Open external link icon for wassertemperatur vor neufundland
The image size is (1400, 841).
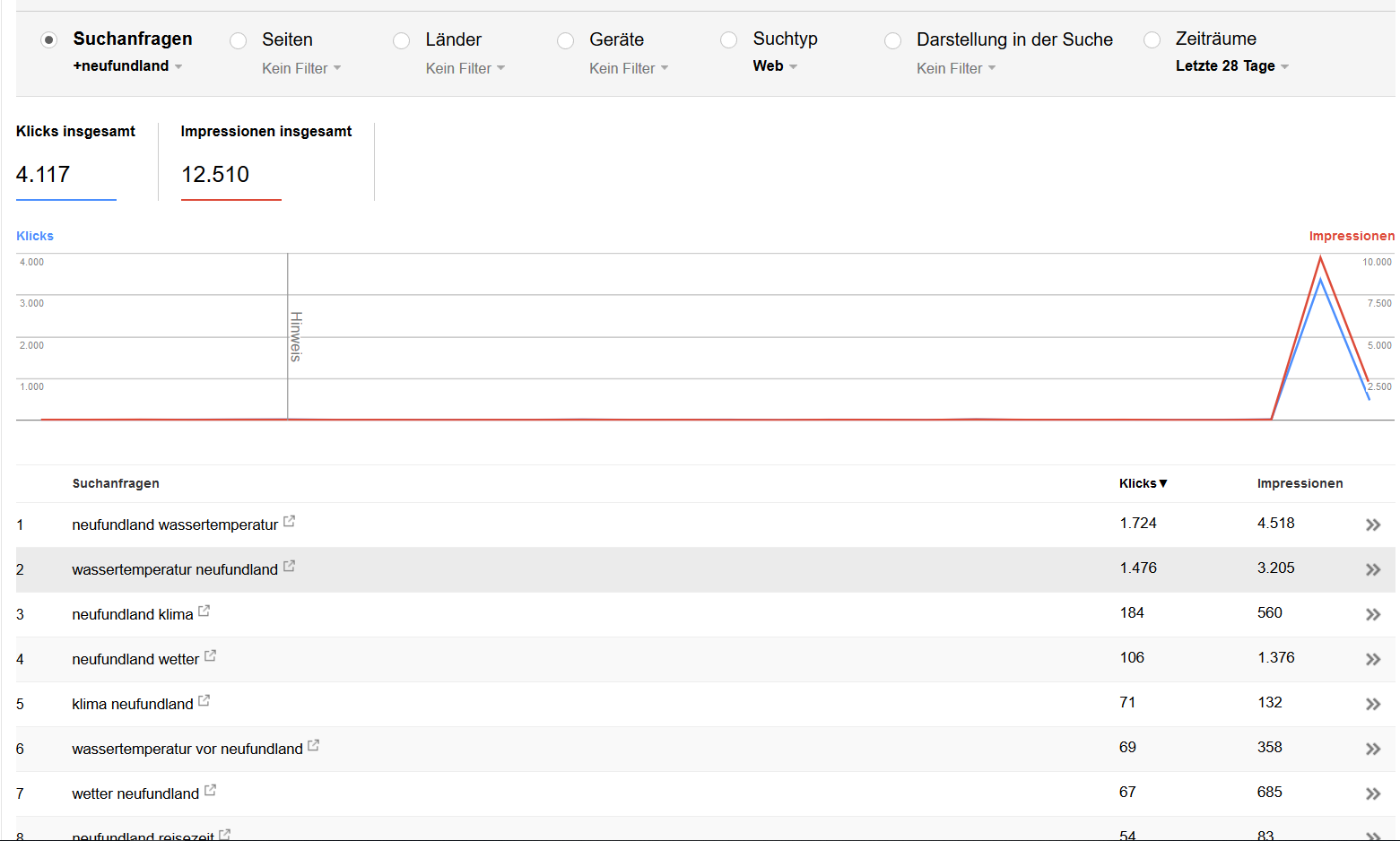coord(313,746)
